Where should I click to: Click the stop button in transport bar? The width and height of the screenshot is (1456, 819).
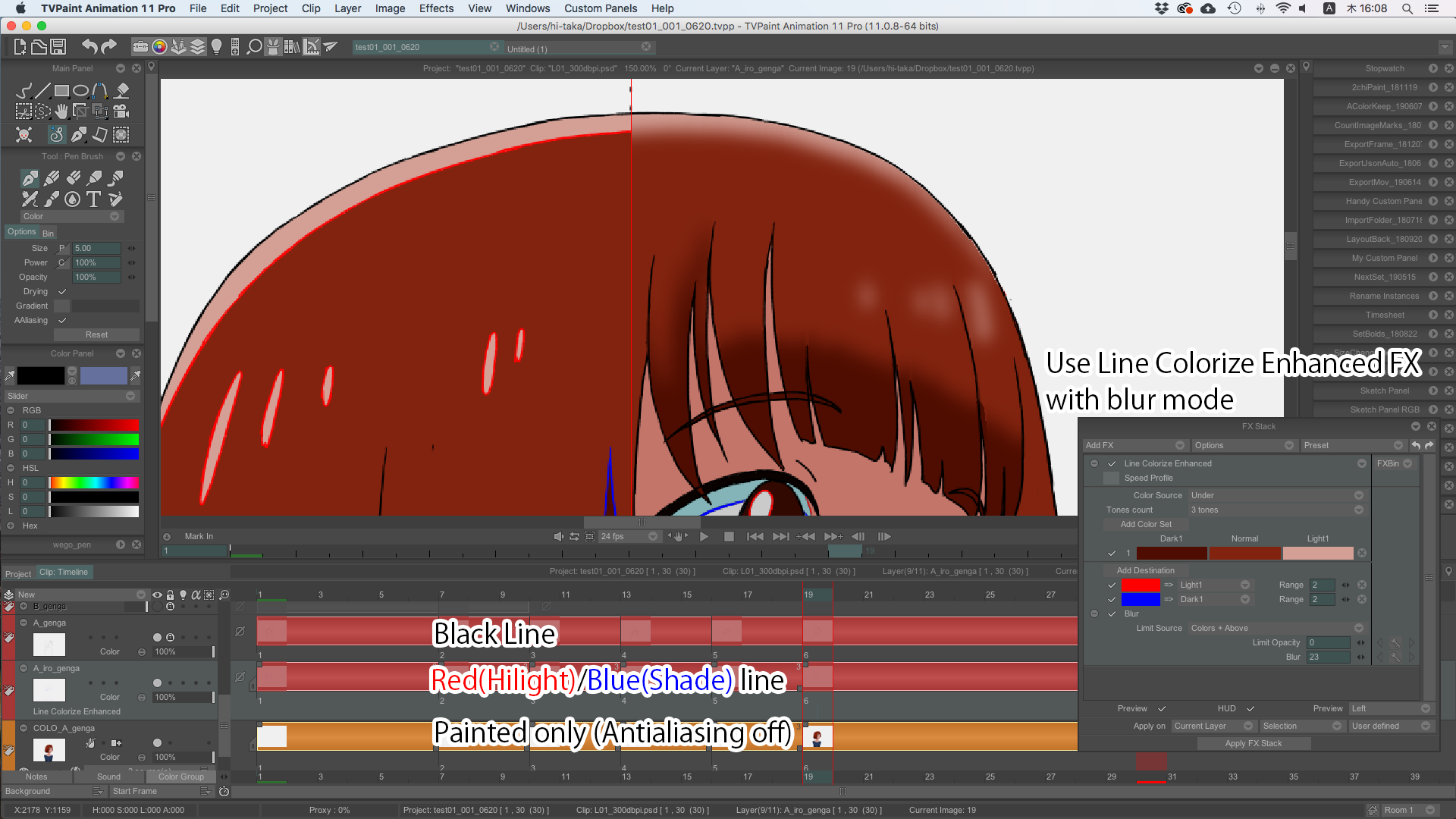729,536
